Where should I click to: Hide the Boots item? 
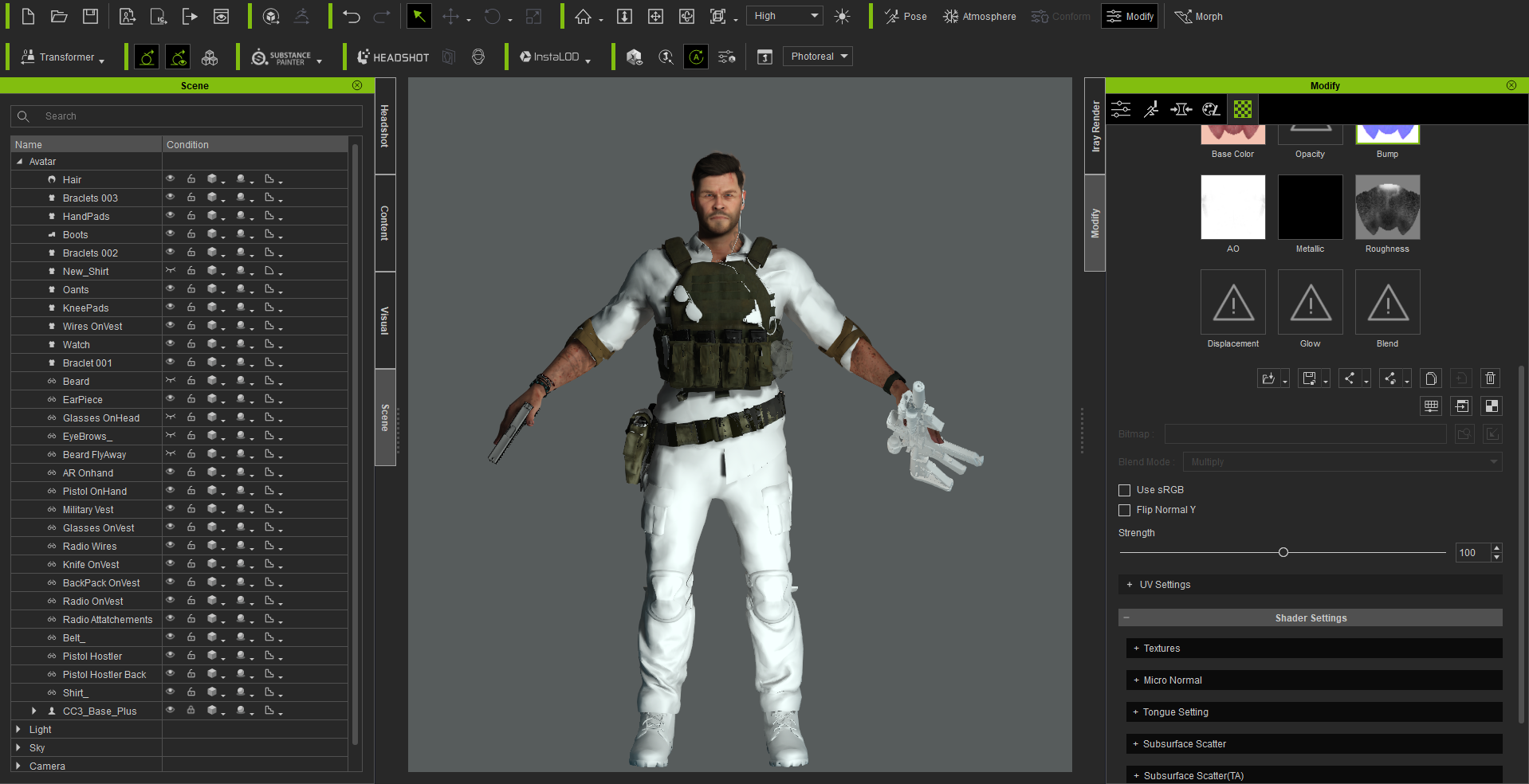(x=170, y=233)
